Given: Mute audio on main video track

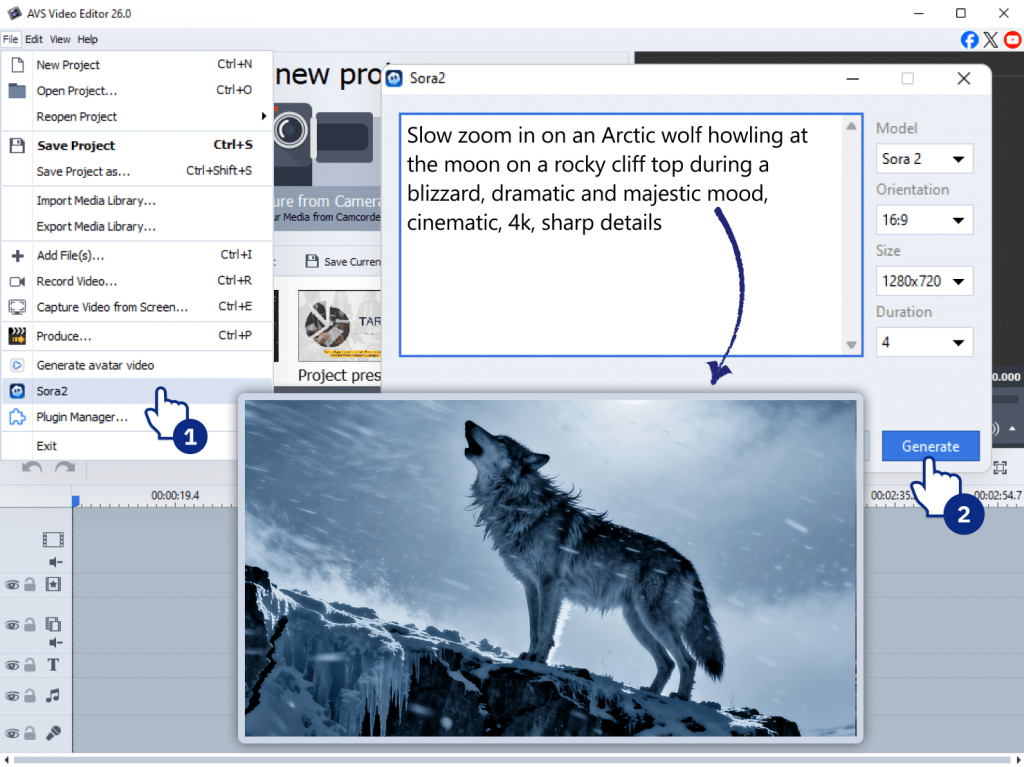Looking at the screenshot, I should coord(56,562).
